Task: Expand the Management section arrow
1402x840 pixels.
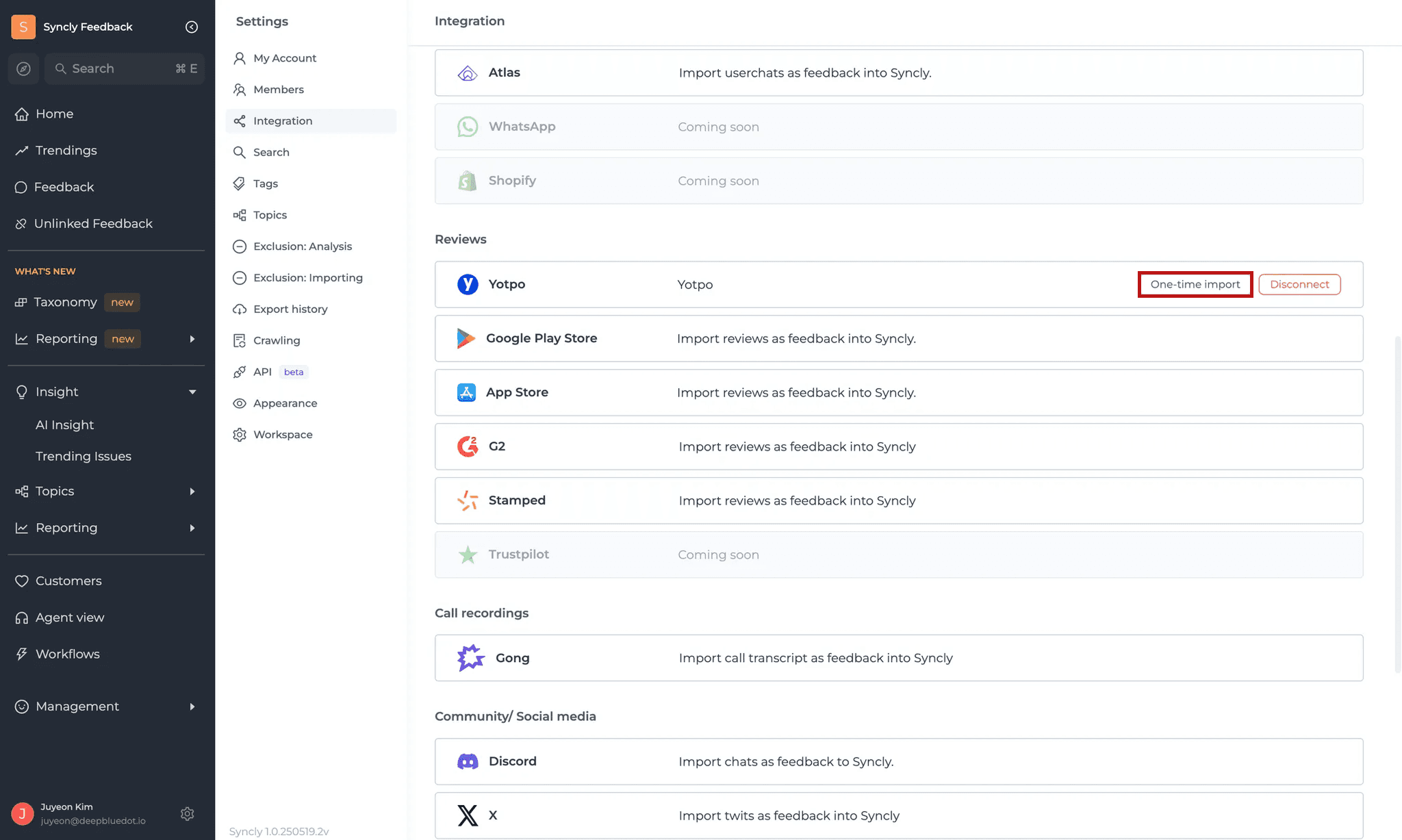Action: [192, 707]
